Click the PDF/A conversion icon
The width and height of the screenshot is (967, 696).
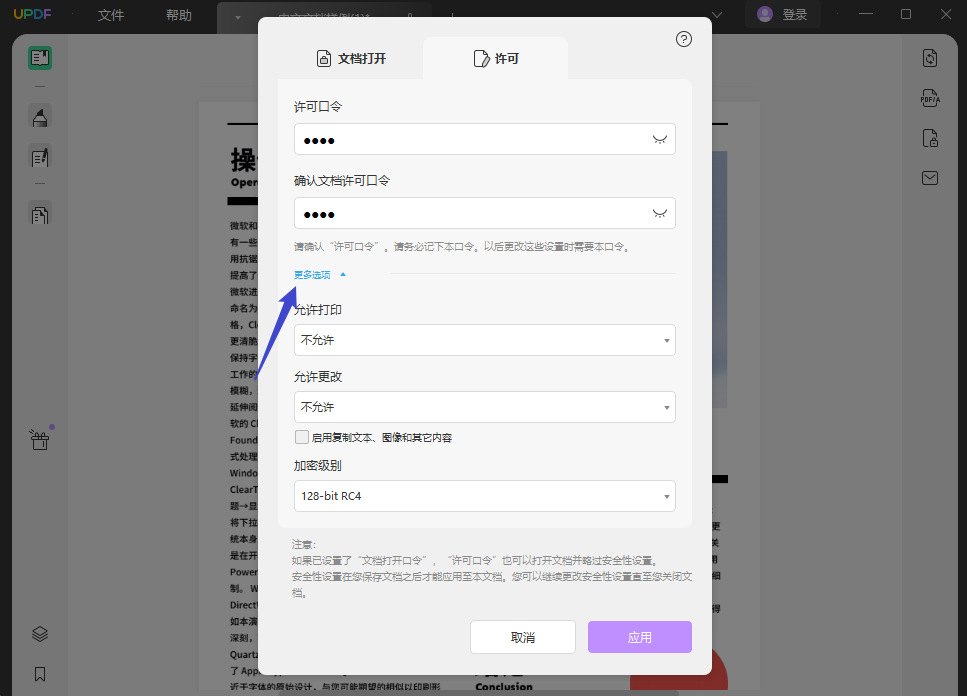point(930,98)
